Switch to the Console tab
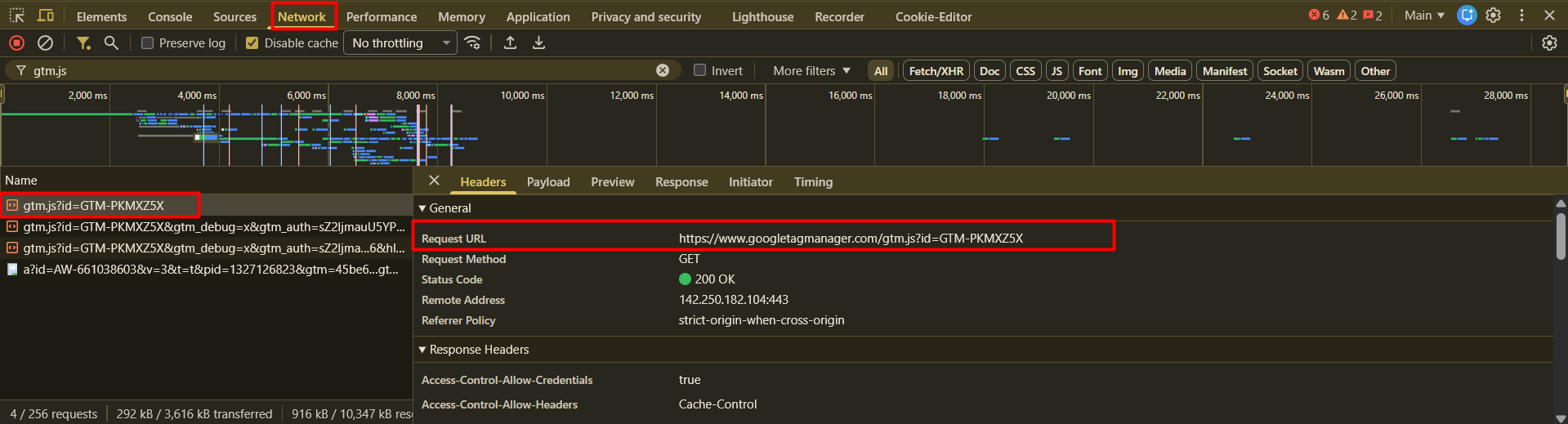 click(x=170, y=16)
